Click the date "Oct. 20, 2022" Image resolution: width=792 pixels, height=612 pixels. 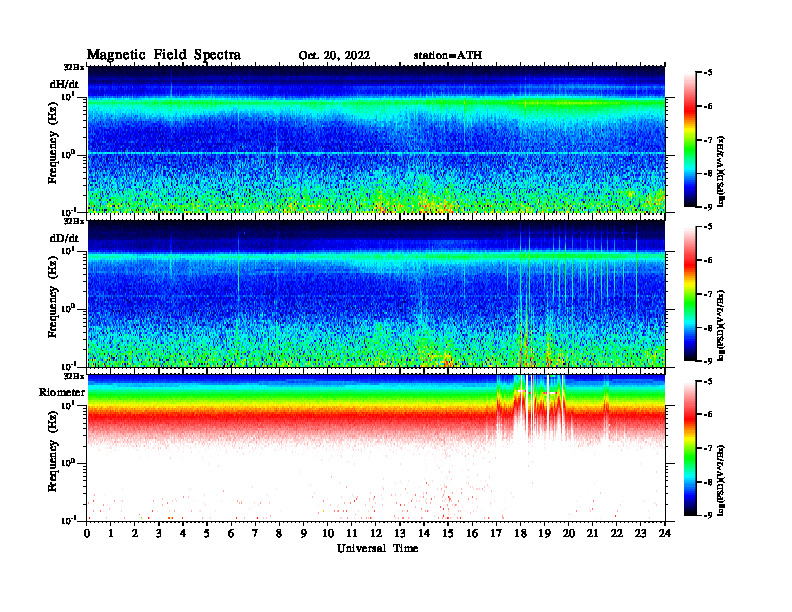point(334,56)
